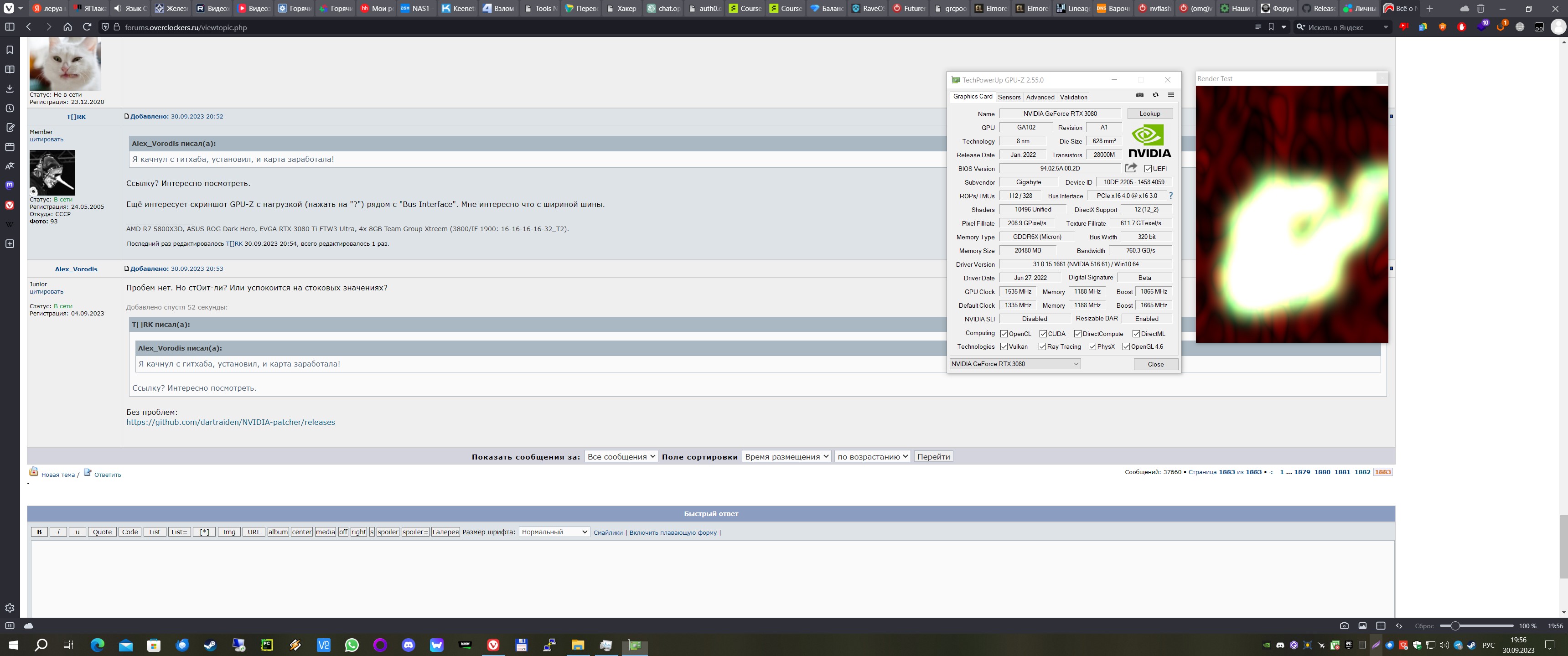1568x656 pixels.
Task: Toggle the UEFI checkbox
Action: tap(1148, 169)
